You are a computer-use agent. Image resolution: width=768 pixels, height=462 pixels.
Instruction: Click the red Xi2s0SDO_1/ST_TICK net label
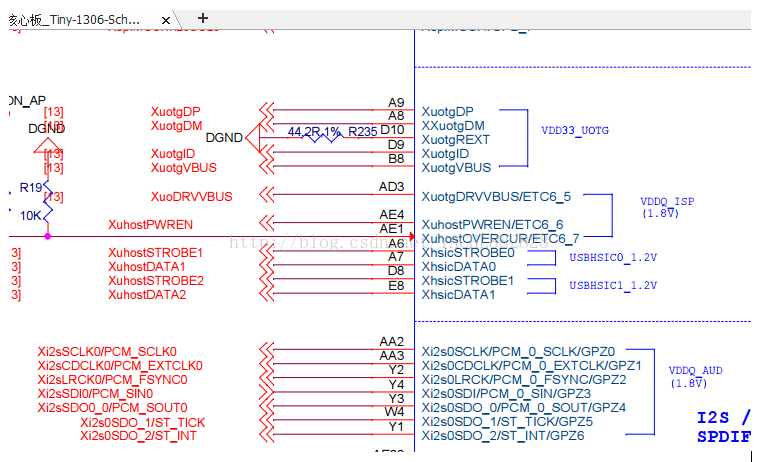pyautogui.click(x=143, y=423)
